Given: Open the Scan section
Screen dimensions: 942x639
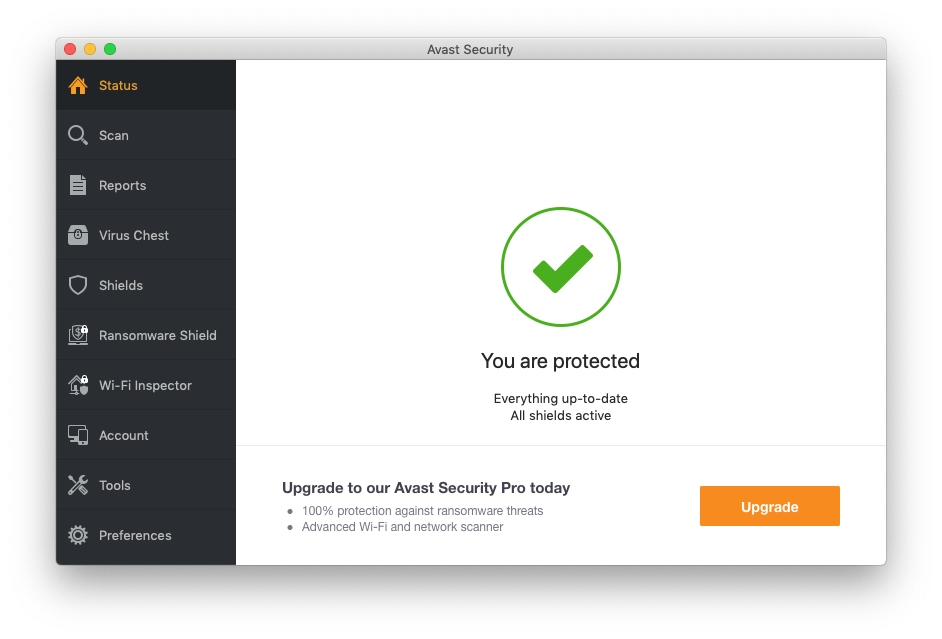Looking at the screenshot, I should 113,135.
